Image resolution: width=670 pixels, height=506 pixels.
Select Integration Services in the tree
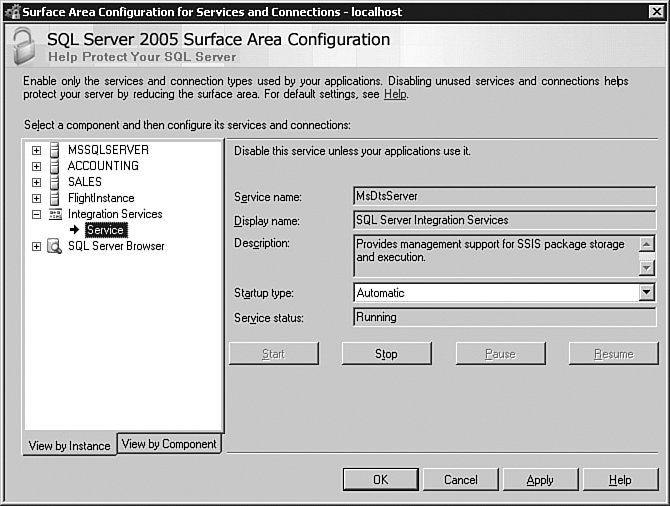tap(115, 214)
